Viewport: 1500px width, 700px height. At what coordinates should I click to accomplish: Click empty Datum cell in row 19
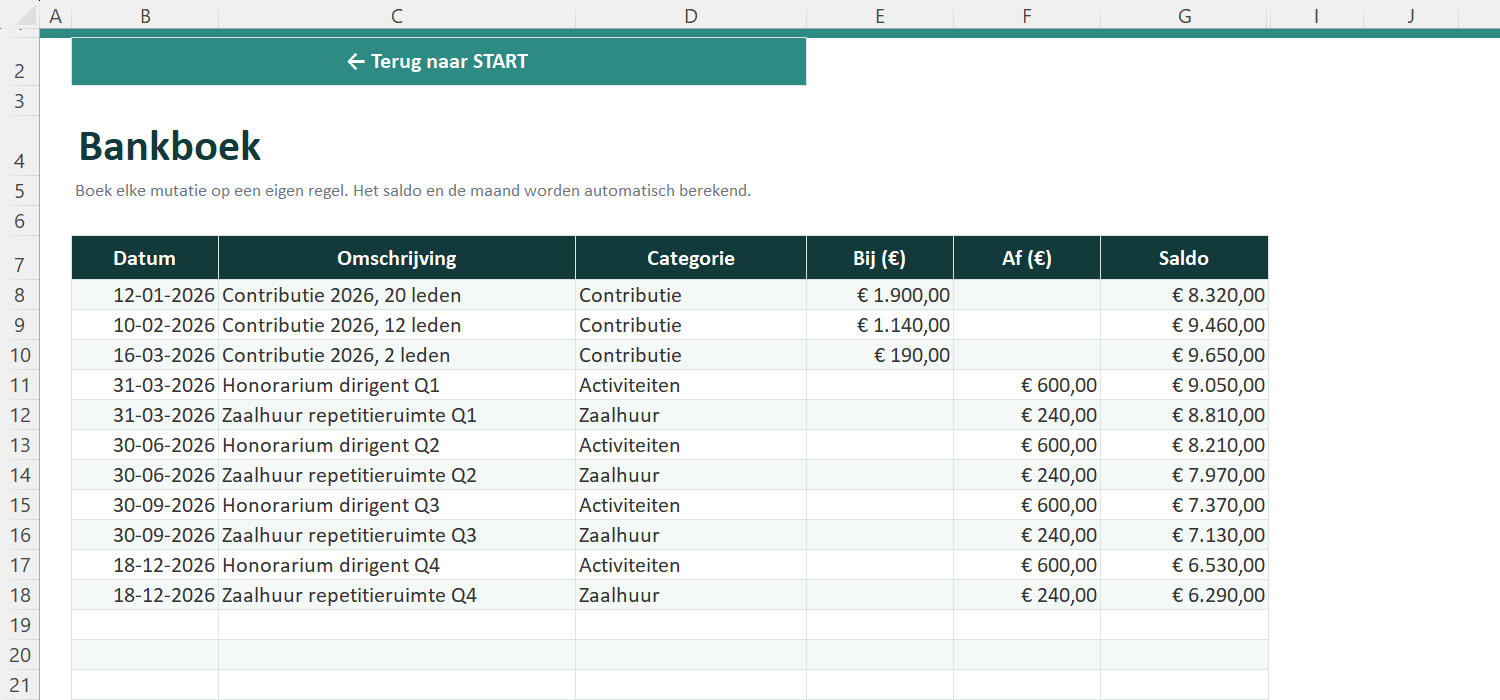[x=145, y=625]
